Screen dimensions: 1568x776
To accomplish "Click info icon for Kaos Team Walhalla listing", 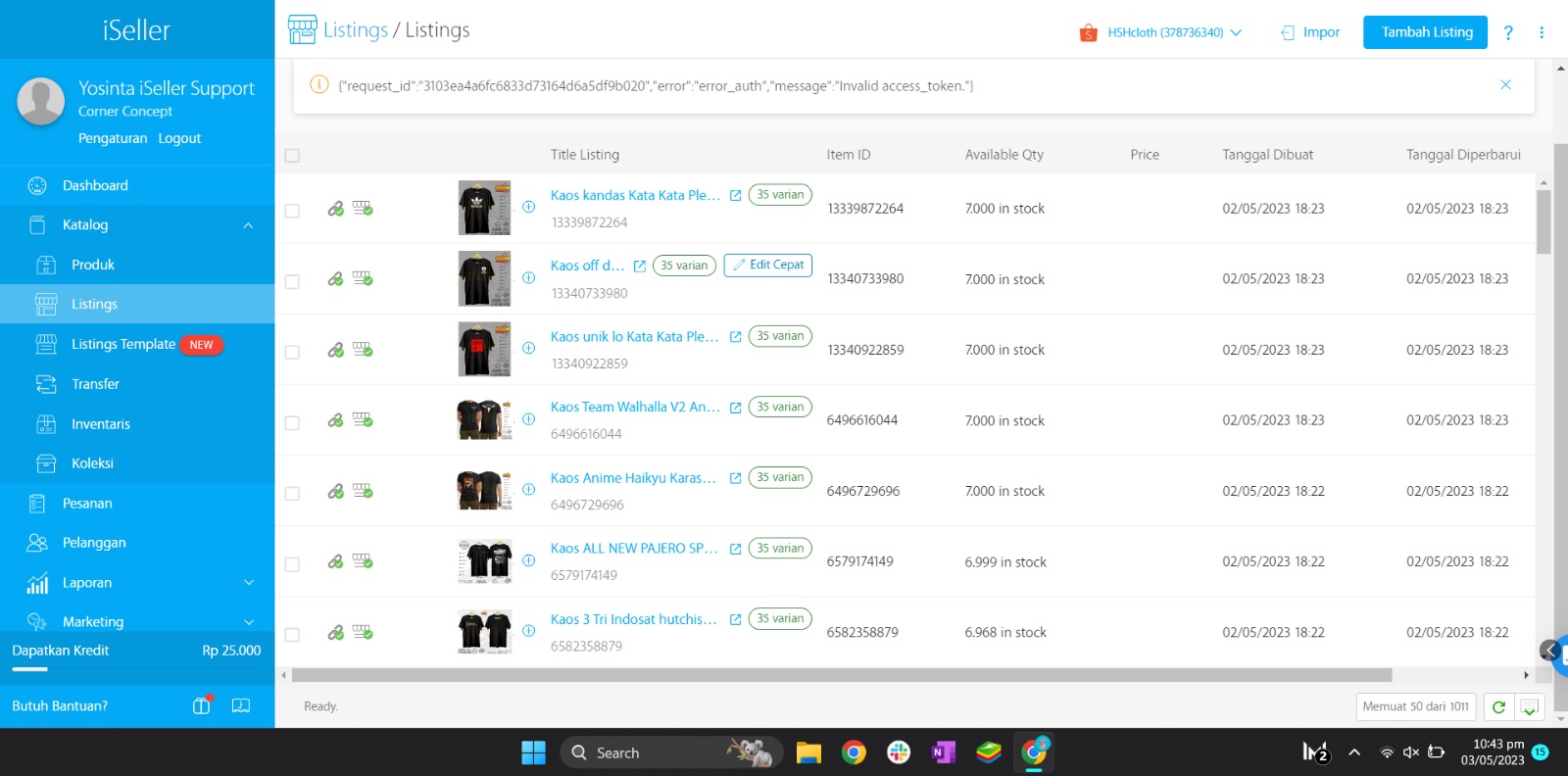I will pyautogui.click(x=528, y=419).
